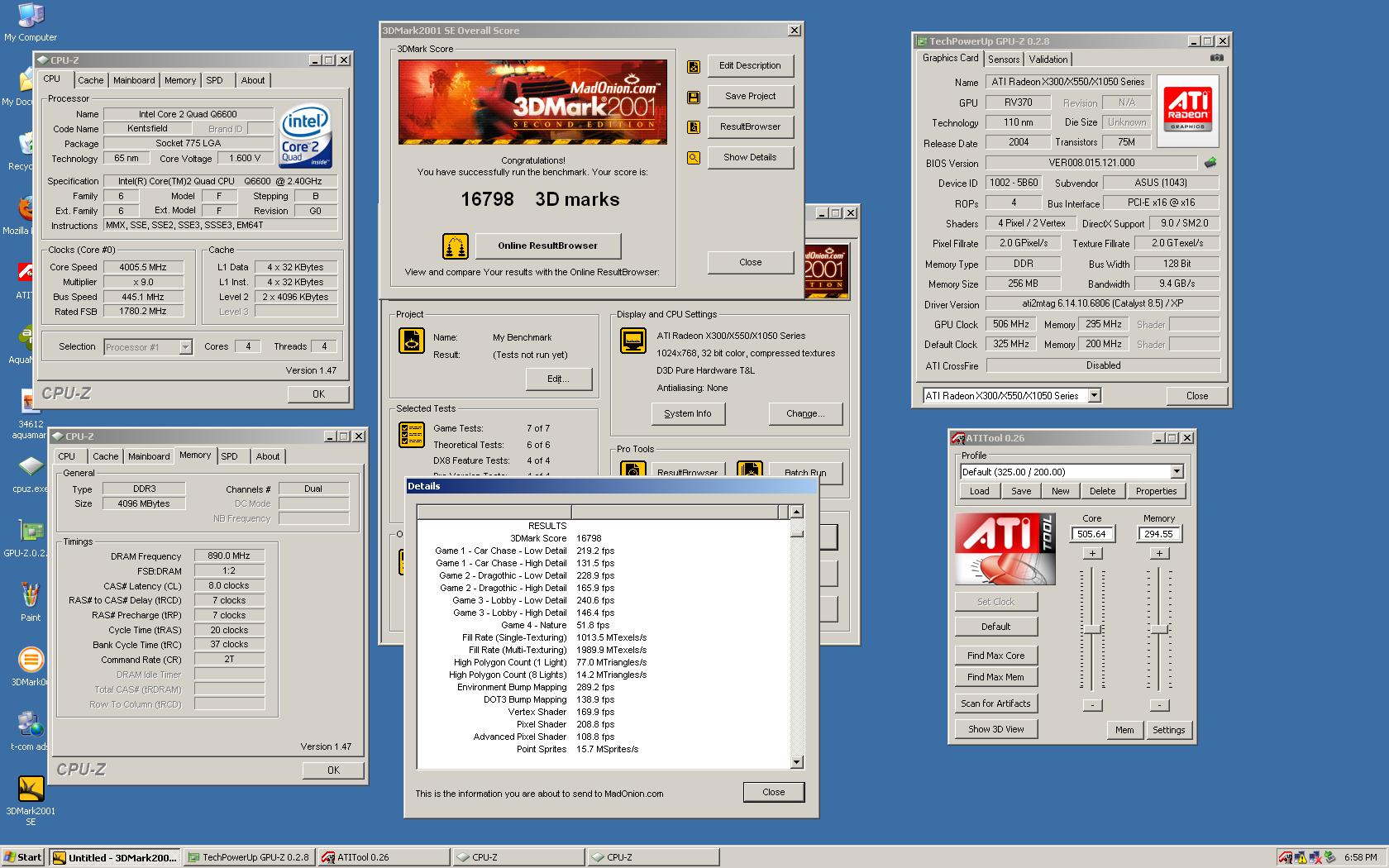This screenshot has width=1389, height=868.
Task: Increase ATITool Core clock with plus button
Action: 1092,553
